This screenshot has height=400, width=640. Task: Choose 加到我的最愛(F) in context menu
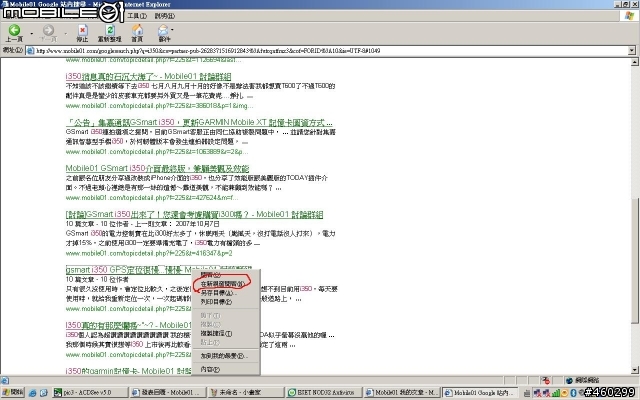pyautogui.click(x=224, y=356)
